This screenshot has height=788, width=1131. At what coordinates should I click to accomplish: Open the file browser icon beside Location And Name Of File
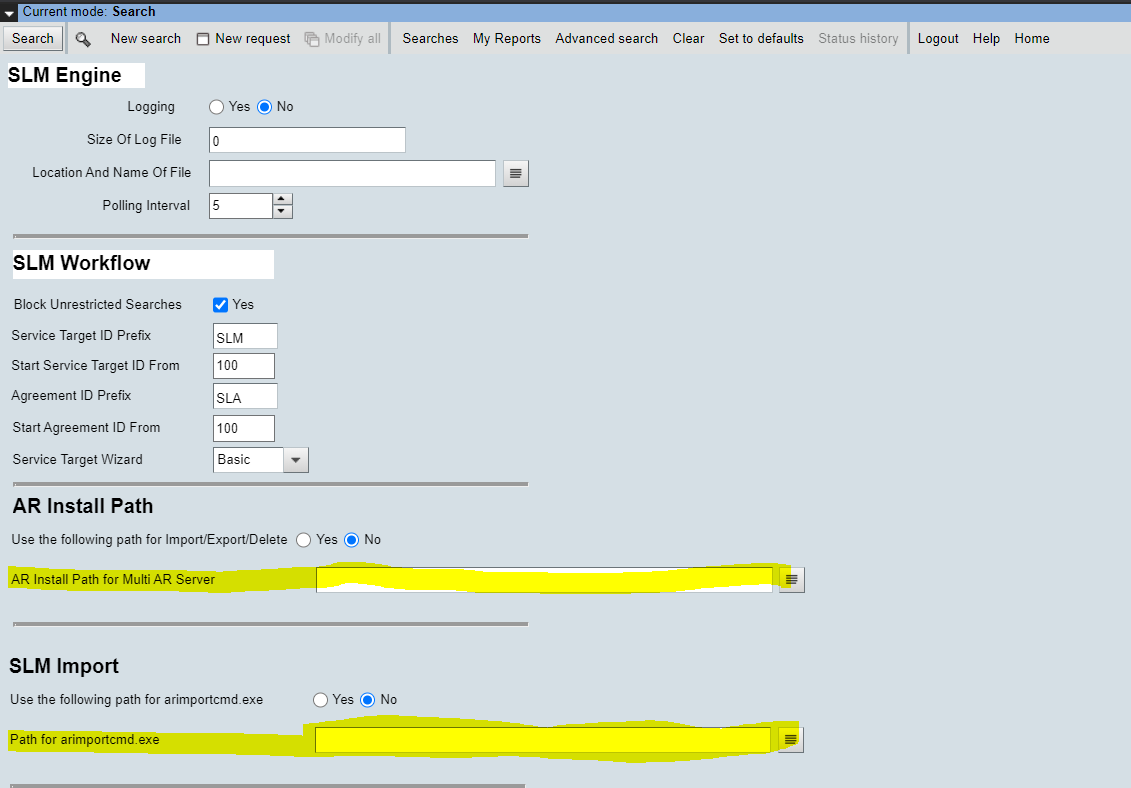coord(515,173)
